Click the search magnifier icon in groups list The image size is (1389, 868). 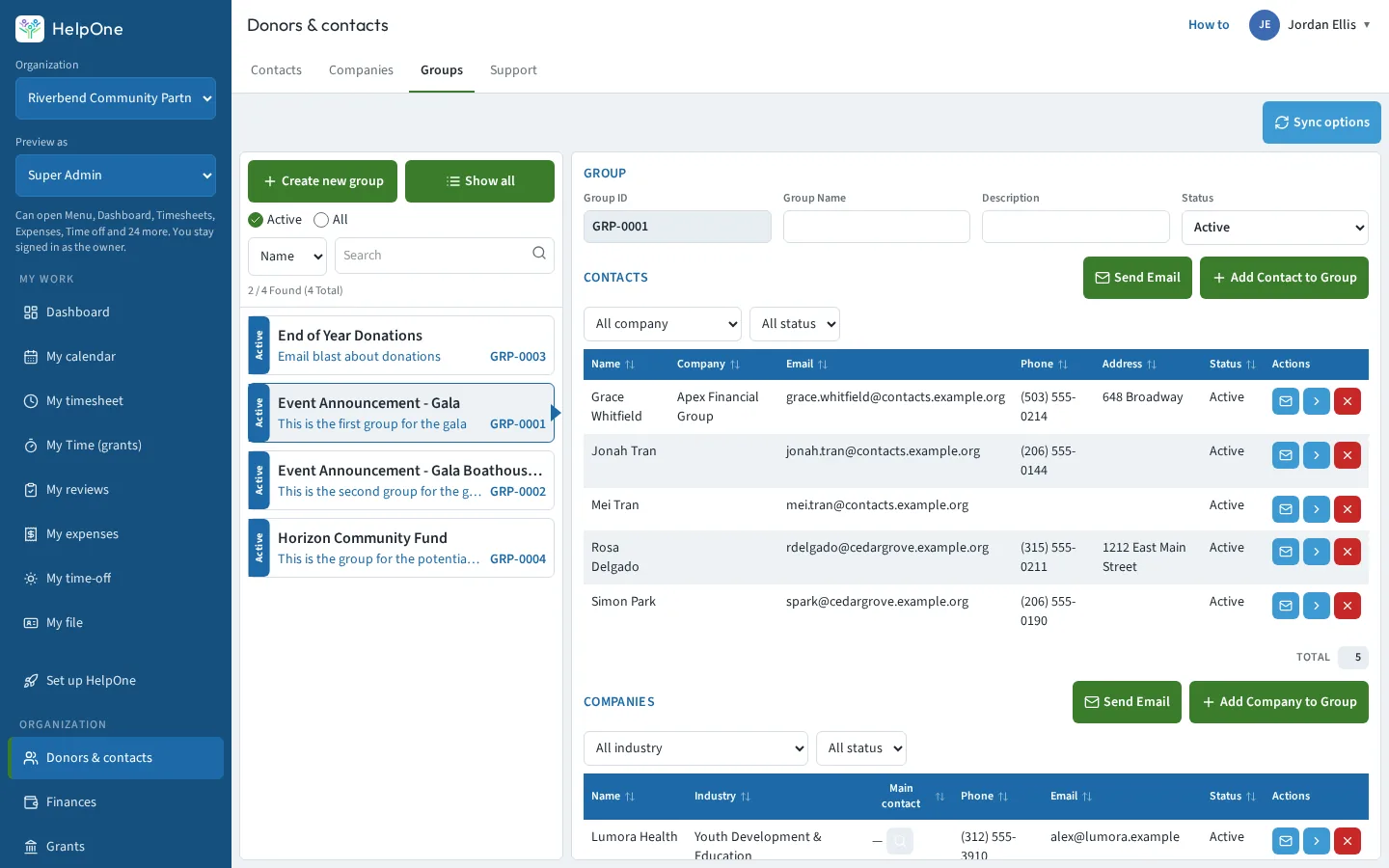(539, 254)
